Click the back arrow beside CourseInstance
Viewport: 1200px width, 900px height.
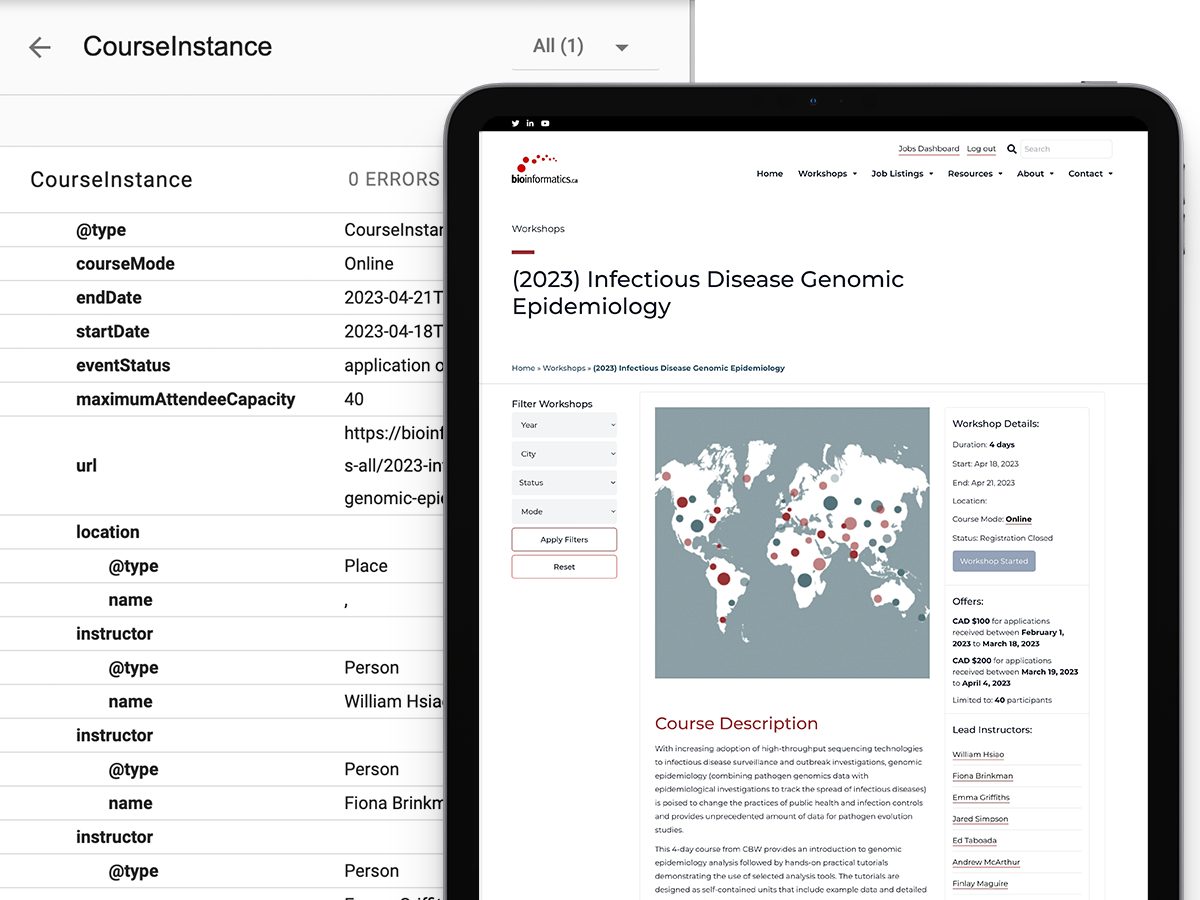40,47
